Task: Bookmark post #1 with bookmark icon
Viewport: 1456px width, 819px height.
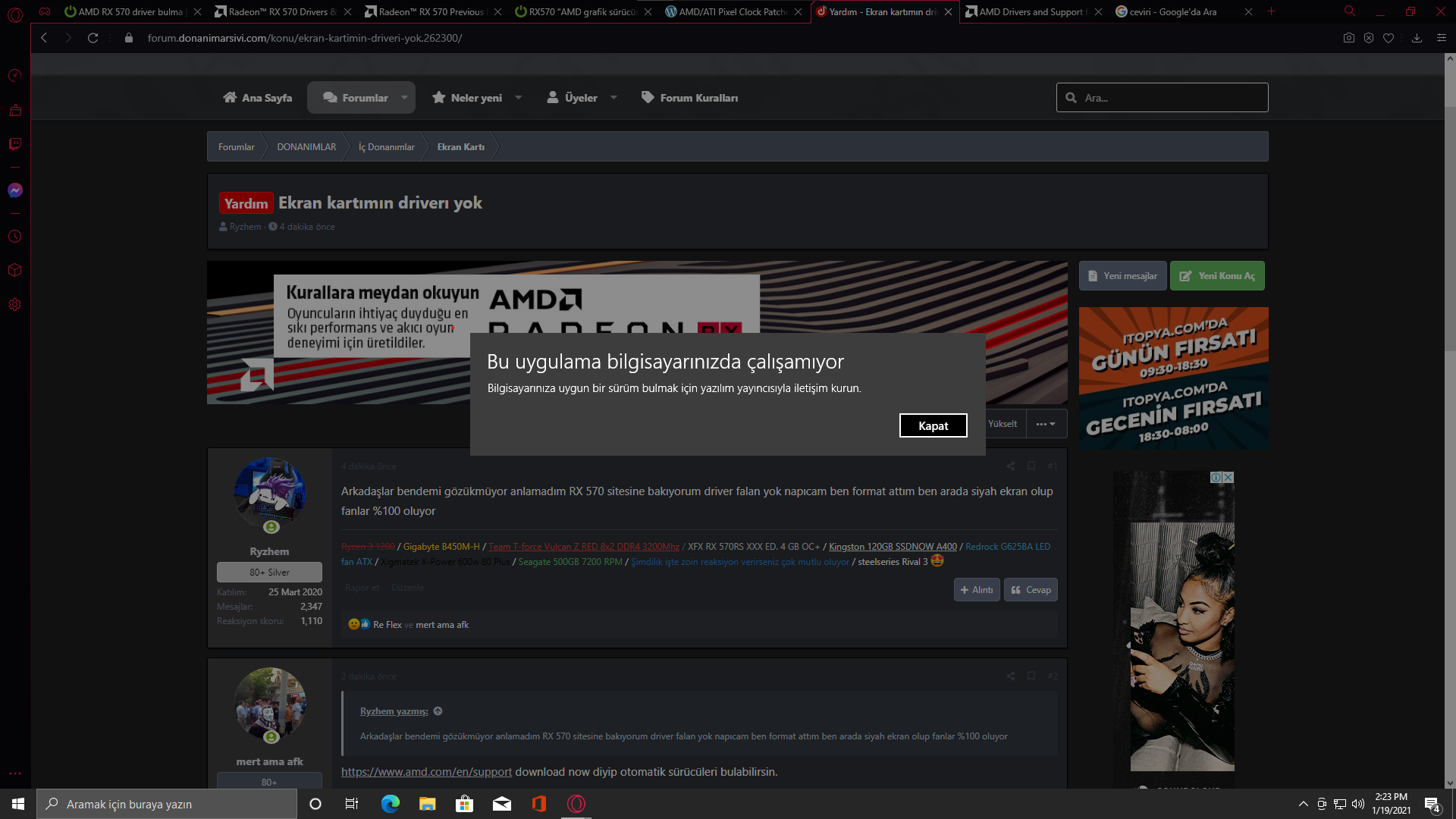Action: point(1031,466)
